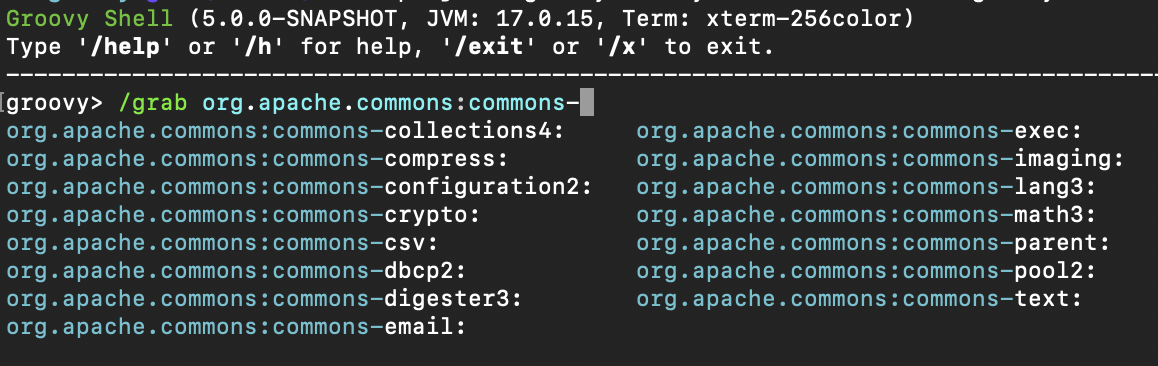The height and width of the screenshot is (366, 1158).
Task: Click the block cursor after commons-
Action: pyautogui.click(x=586, y=103)
